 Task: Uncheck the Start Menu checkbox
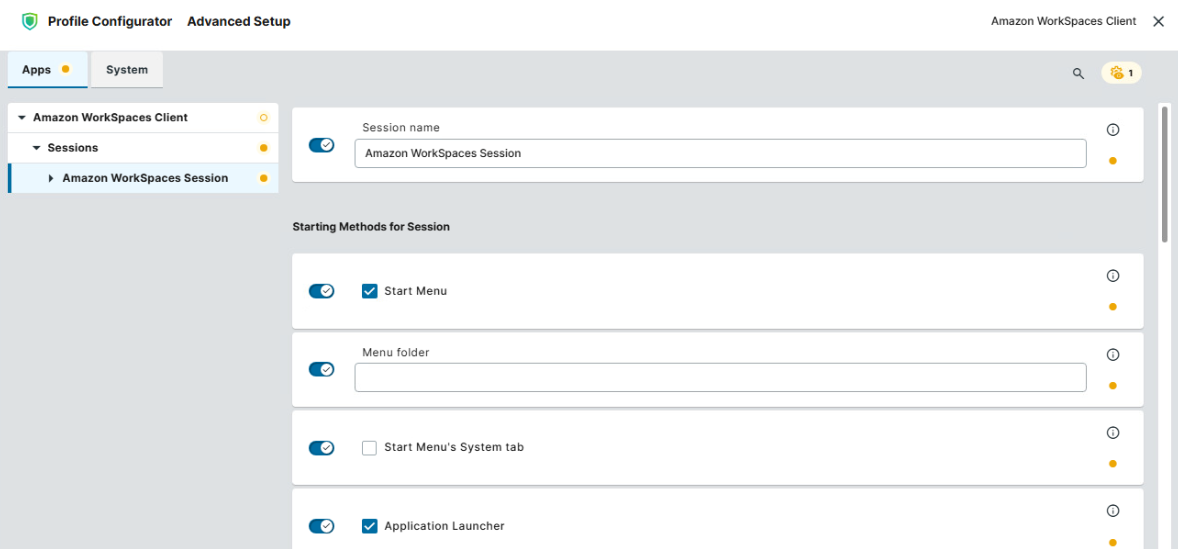tap(370, 291)
